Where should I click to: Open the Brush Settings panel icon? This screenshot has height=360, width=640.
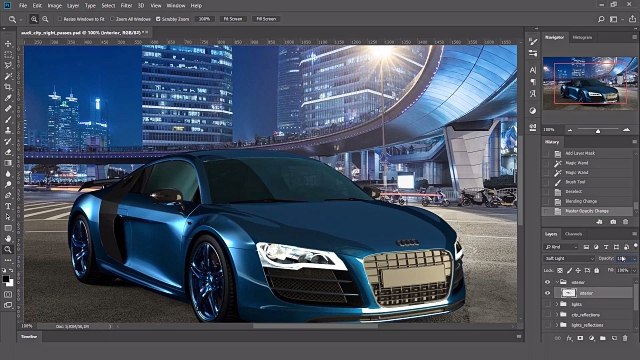point(533,41)
